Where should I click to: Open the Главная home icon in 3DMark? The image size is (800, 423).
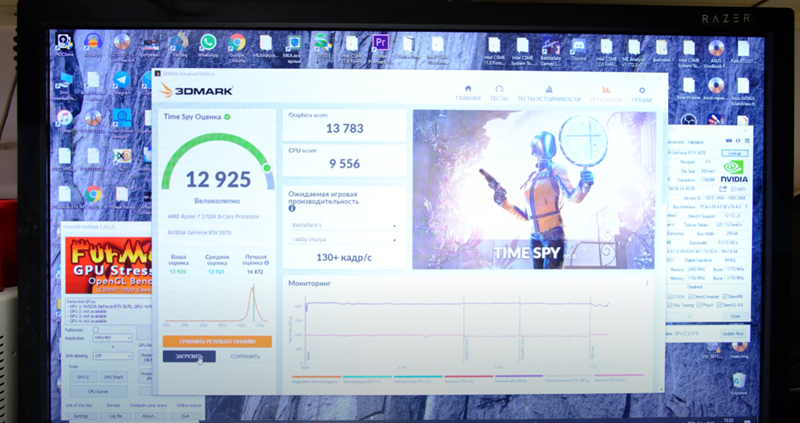(467, 92)
